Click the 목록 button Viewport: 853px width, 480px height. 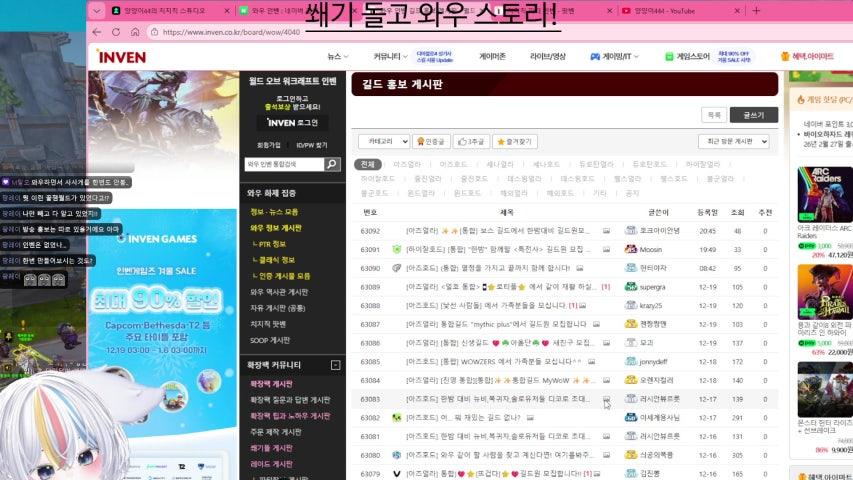click(x=714, y=115)
